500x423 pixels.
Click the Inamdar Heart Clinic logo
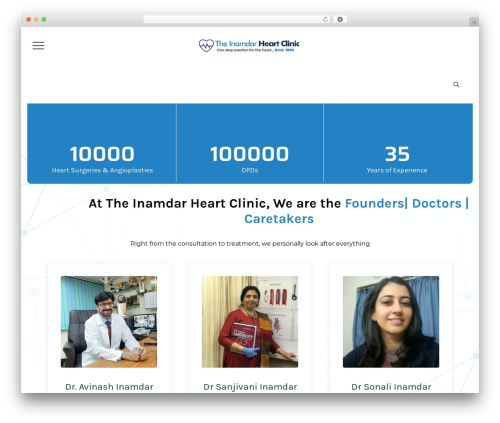pos(249,45)
